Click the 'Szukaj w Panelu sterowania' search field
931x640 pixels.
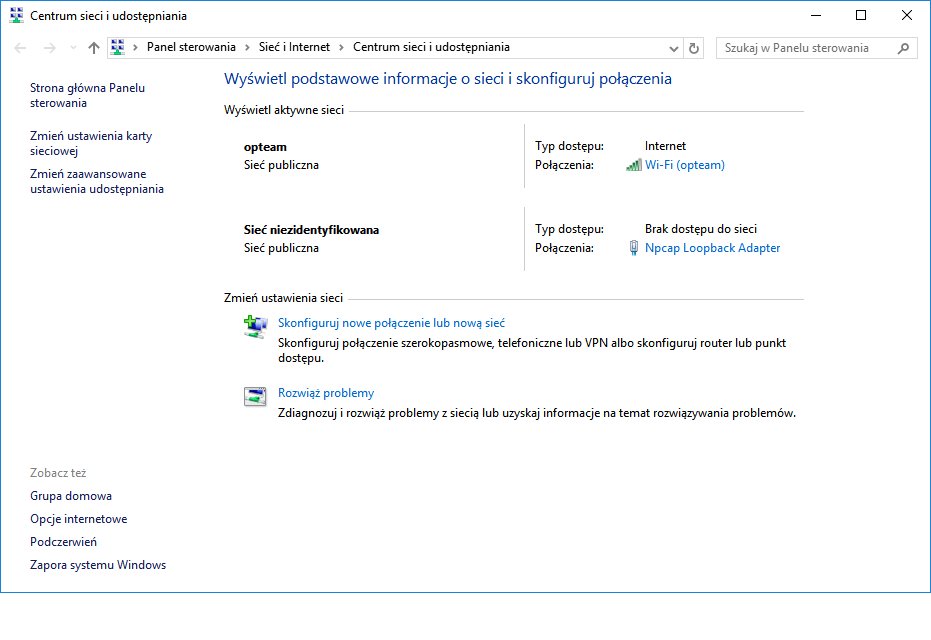tap(805, 48)
